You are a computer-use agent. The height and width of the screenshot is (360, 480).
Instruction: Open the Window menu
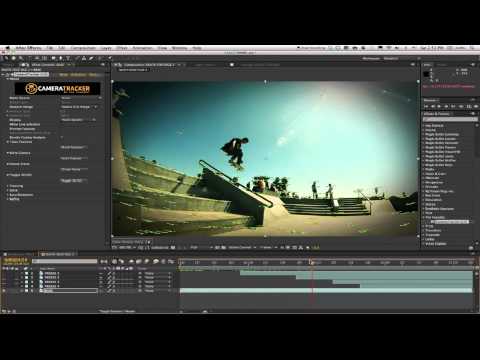tap(179, 48)
